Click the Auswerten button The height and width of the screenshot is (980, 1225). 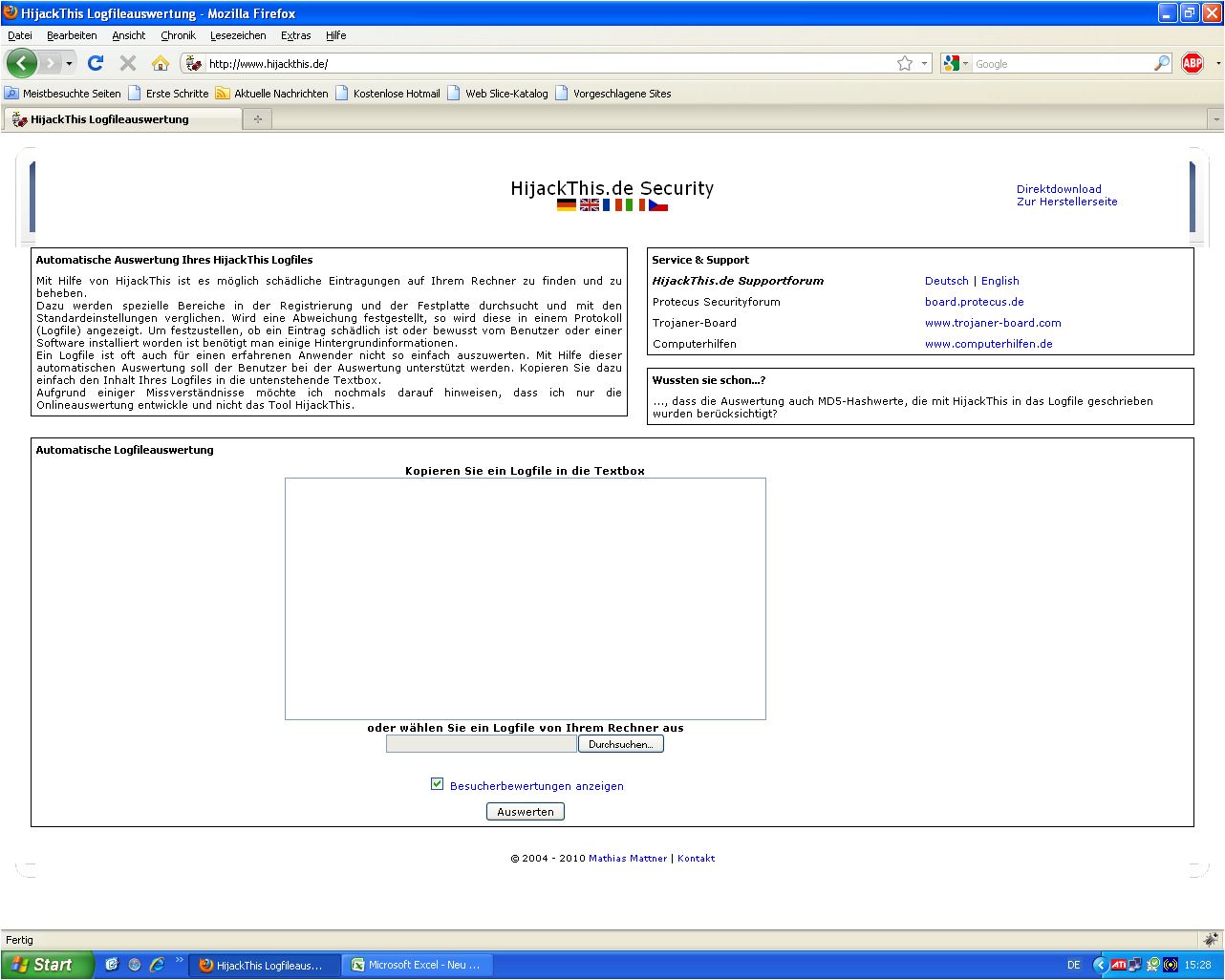pos(526,811)
